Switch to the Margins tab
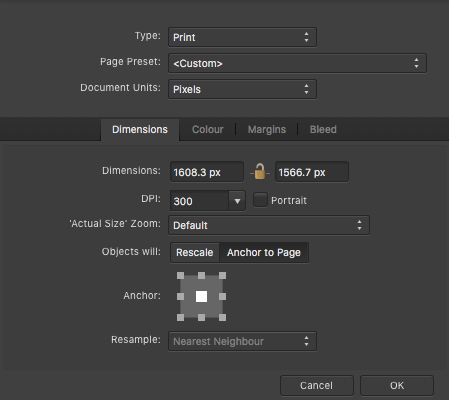This screenshot has height=400, width=449. pyautogui.click(x=267, y=129)
